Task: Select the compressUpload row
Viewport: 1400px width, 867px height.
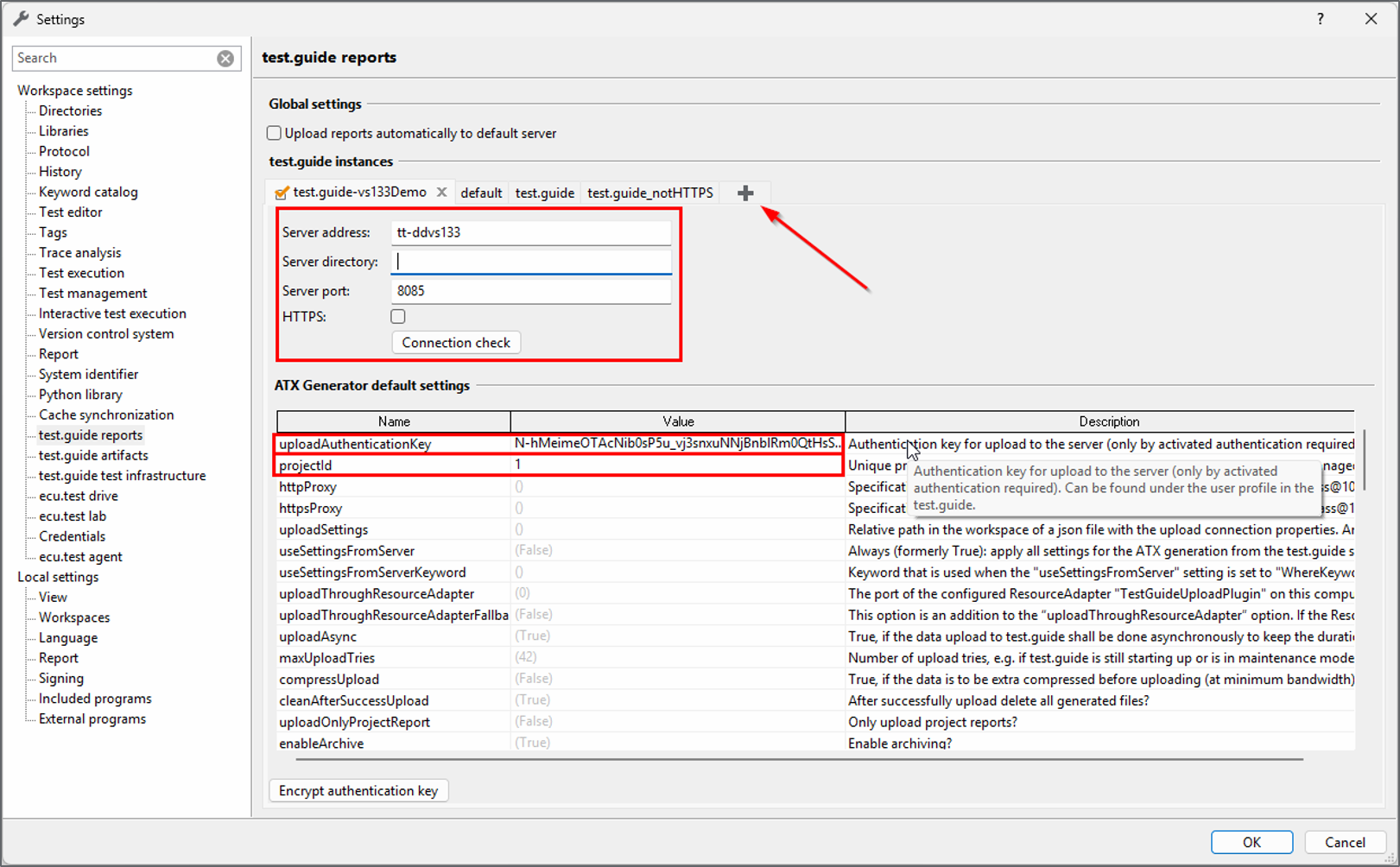Action: (x=815, y=679)
